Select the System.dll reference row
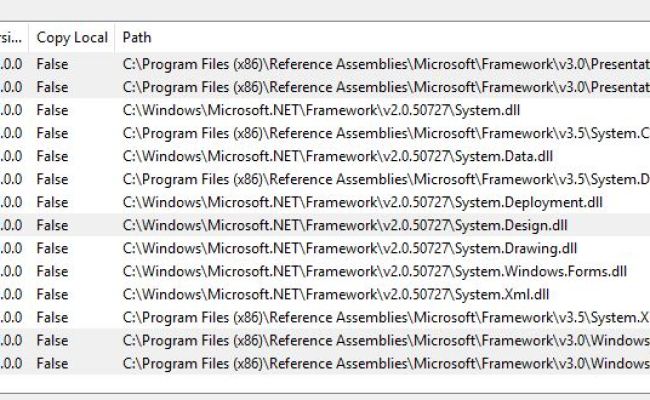650x400 pixels. (325, 110)
